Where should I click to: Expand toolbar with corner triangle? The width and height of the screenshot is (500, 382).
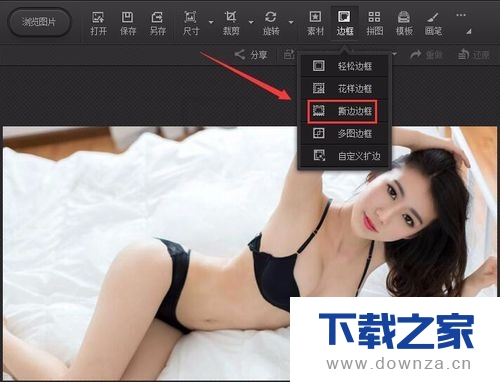469,32
